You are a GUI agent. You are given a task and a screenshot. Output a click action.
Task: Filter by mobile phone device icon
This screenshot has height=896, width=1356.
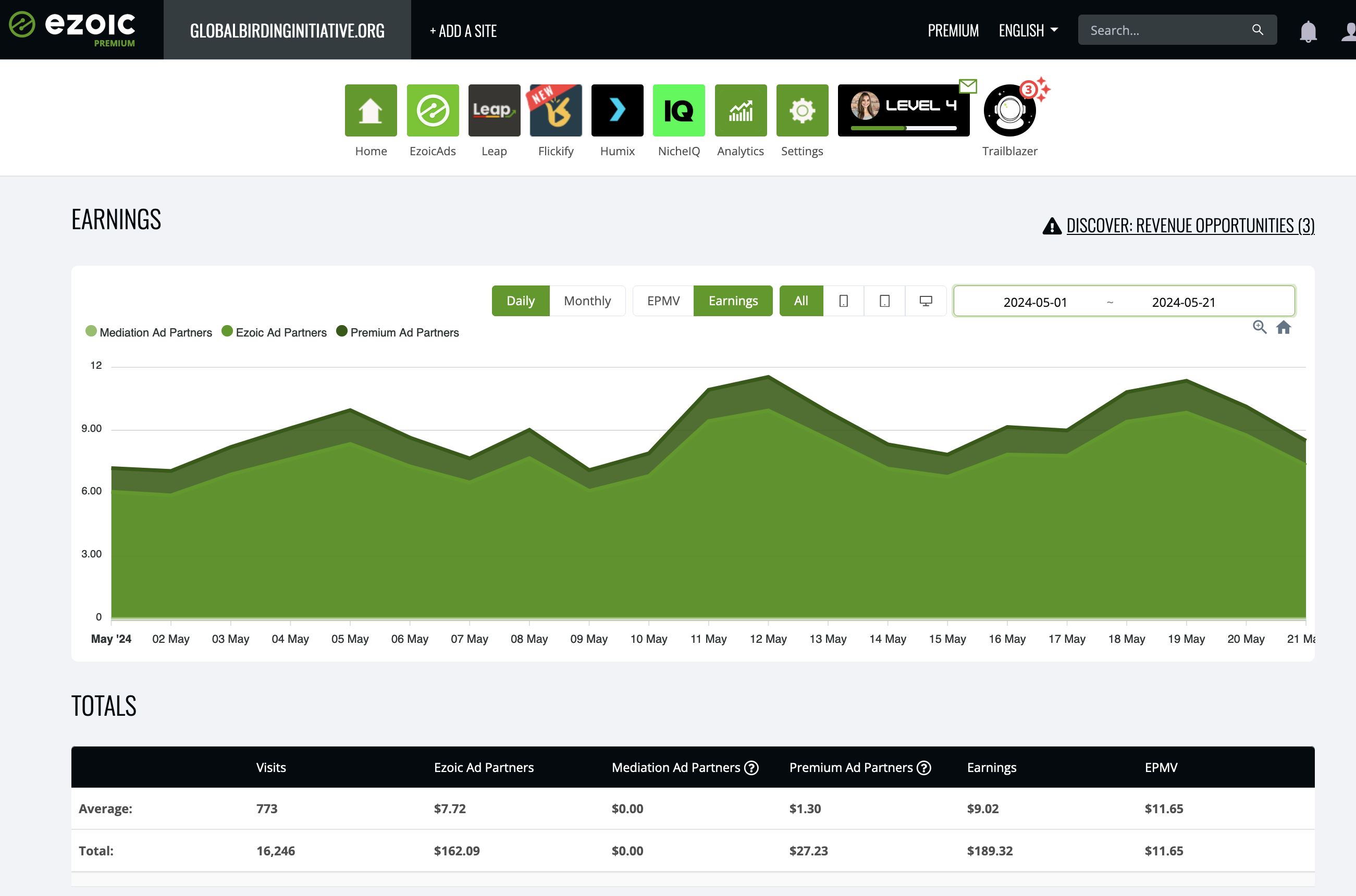click(x=843, y=301)
